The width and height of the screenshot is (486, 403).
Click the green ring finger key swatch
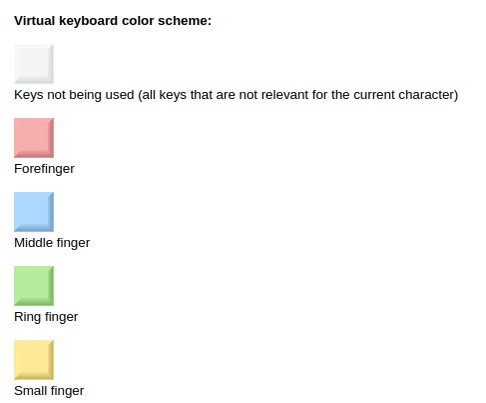pos(34,286)
